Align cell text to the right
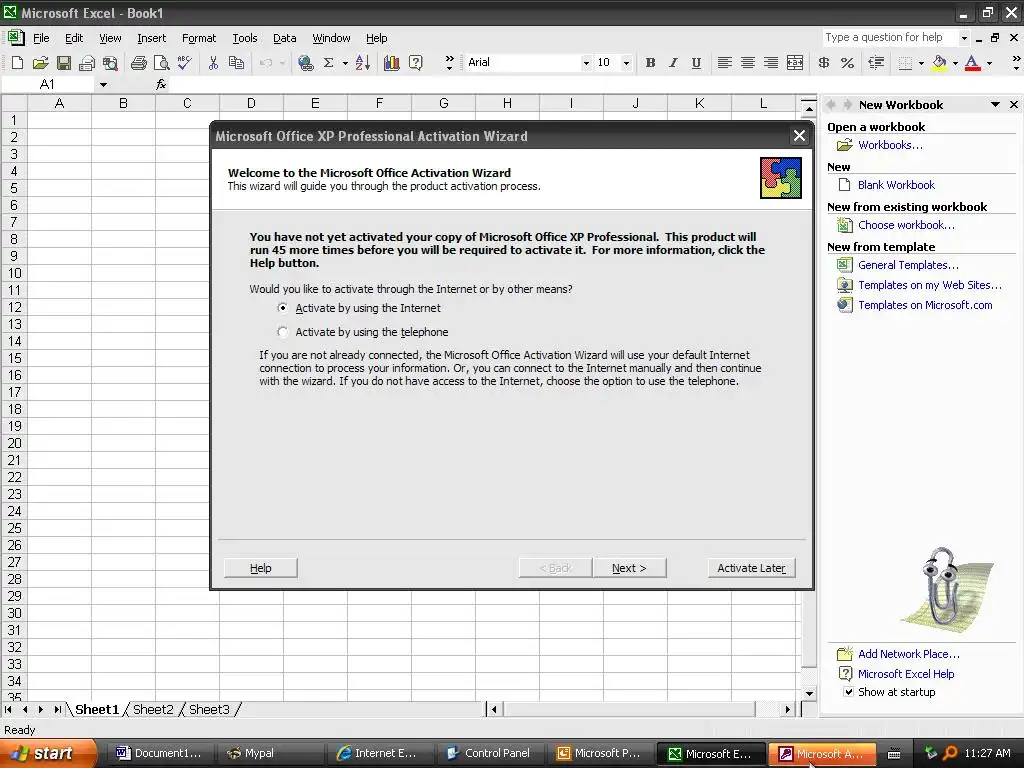 [771, 63]
